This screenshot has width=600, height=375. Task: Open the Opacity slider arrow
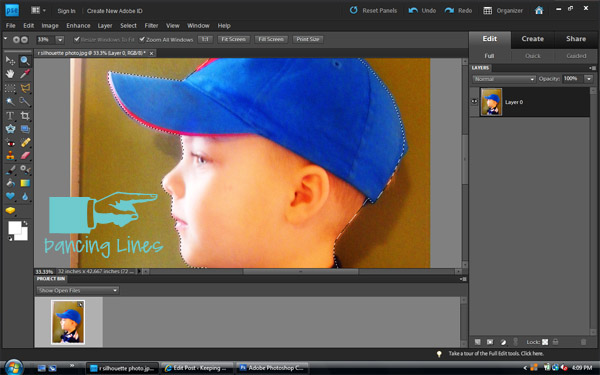point(589,79)
